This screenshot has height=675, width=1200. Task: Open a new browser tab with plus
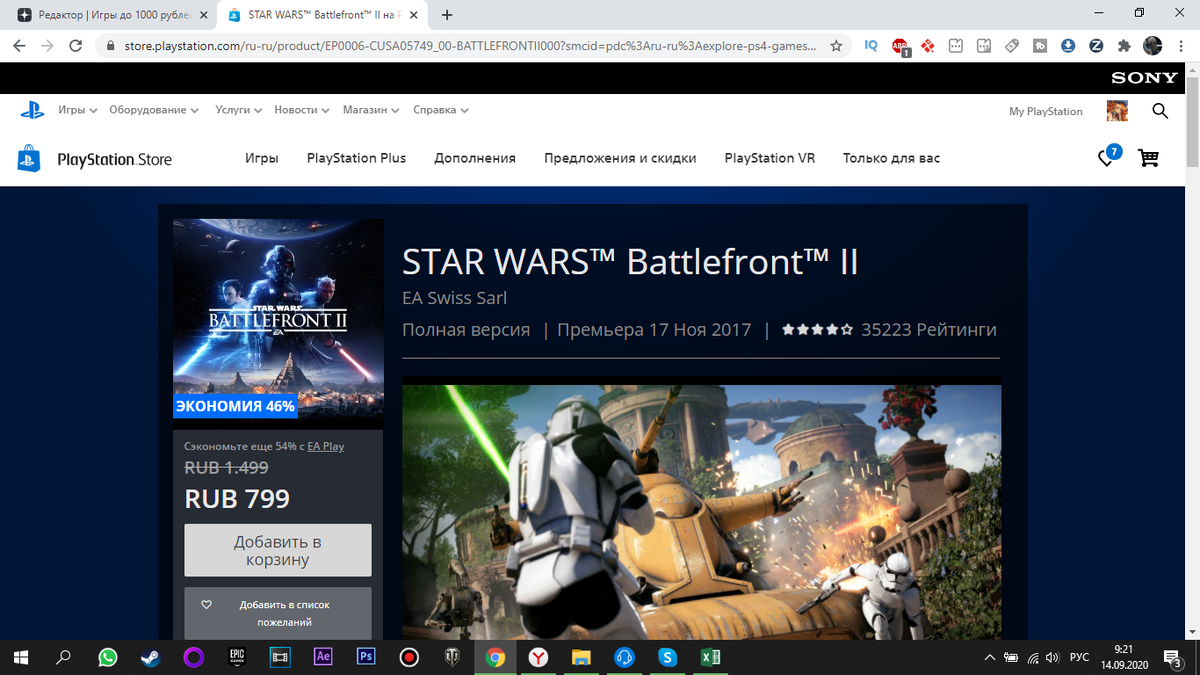pyautogui.click(x=447, y=15)
